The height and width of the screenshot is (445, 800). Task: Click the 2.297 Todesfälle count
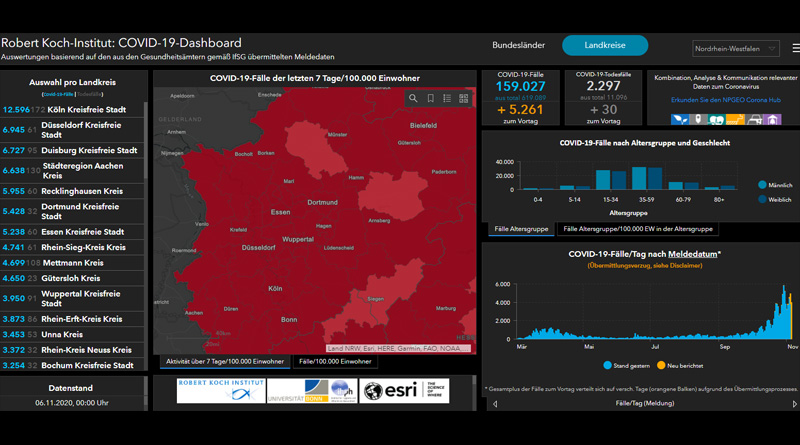pos(603,86)
